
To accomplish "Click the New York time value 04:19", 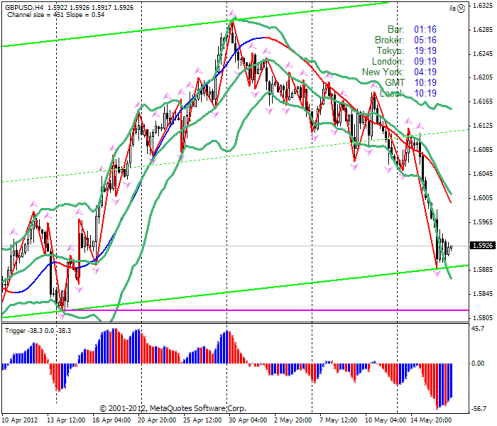I will [x=425, y=72].
